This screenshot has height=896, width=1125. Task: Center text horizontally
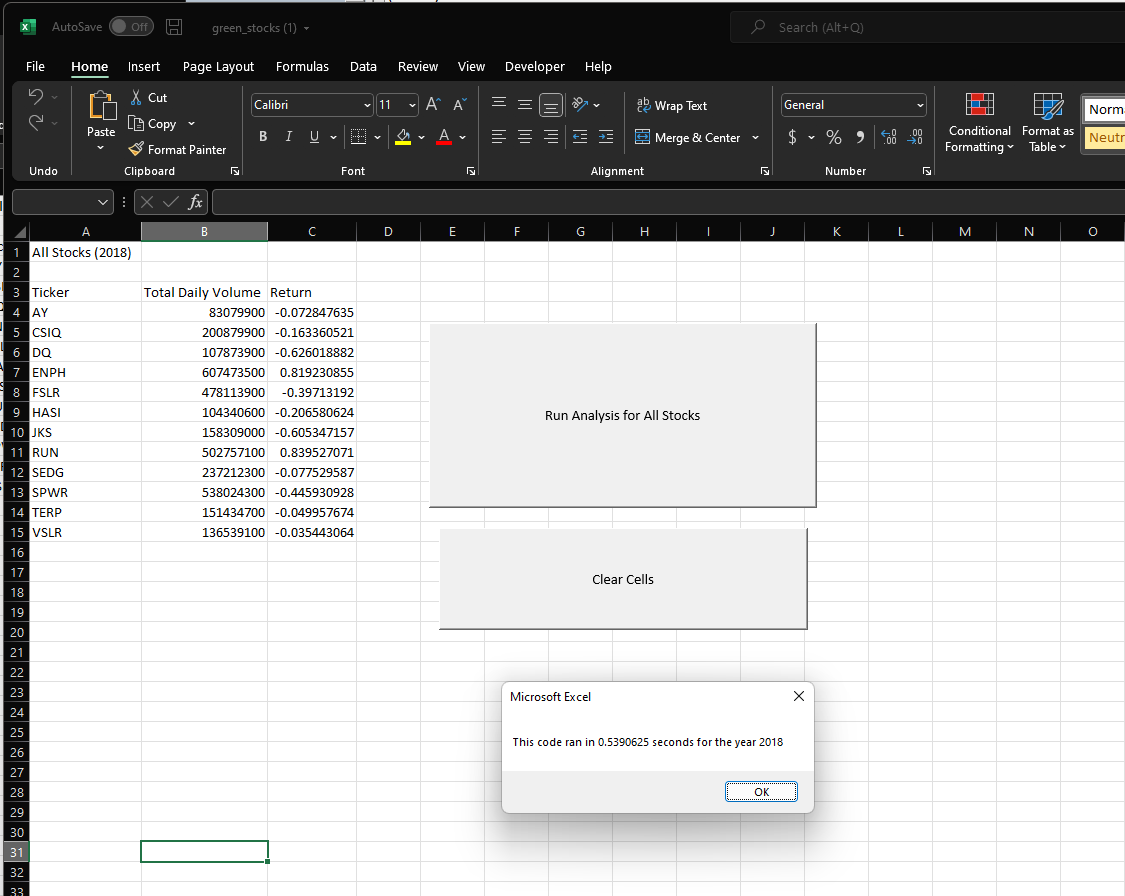[x=524, y=136]
